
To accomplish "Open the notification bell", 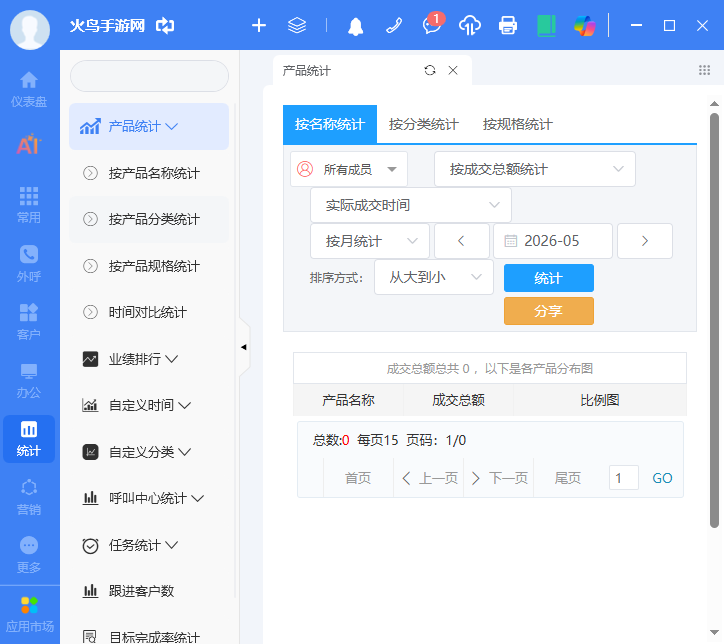I will click(355, 26).
